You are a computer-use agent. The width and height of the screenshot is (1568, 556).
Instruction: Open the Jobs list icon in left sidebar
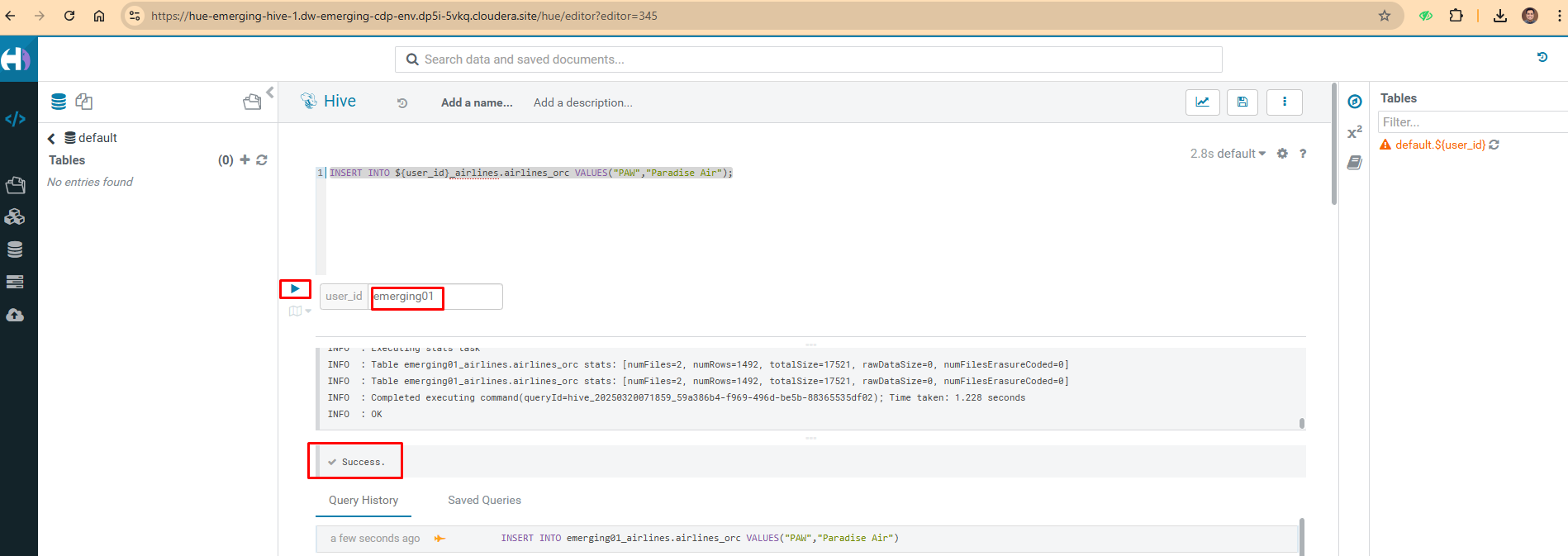coord(15,282)
